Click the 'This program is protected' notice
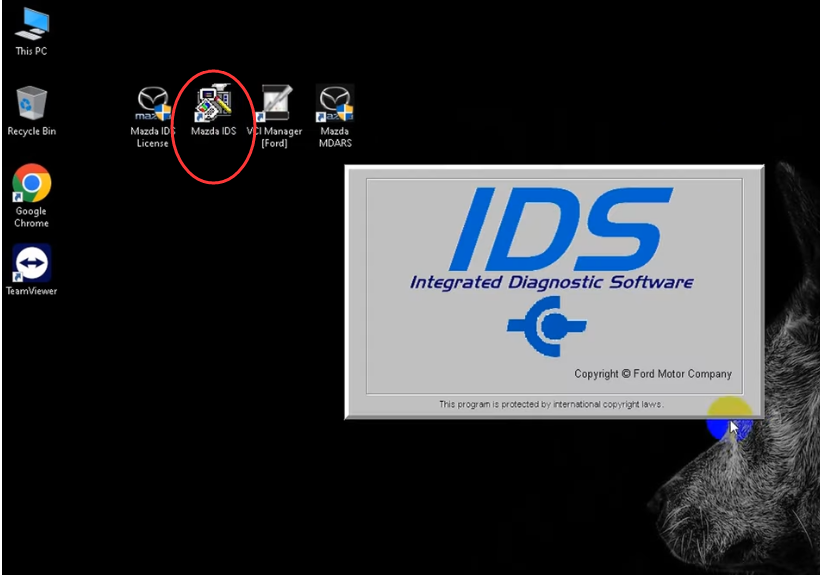The width and height of the screenshot is (820, 575). pyautogui.click(x=551, y=404)
